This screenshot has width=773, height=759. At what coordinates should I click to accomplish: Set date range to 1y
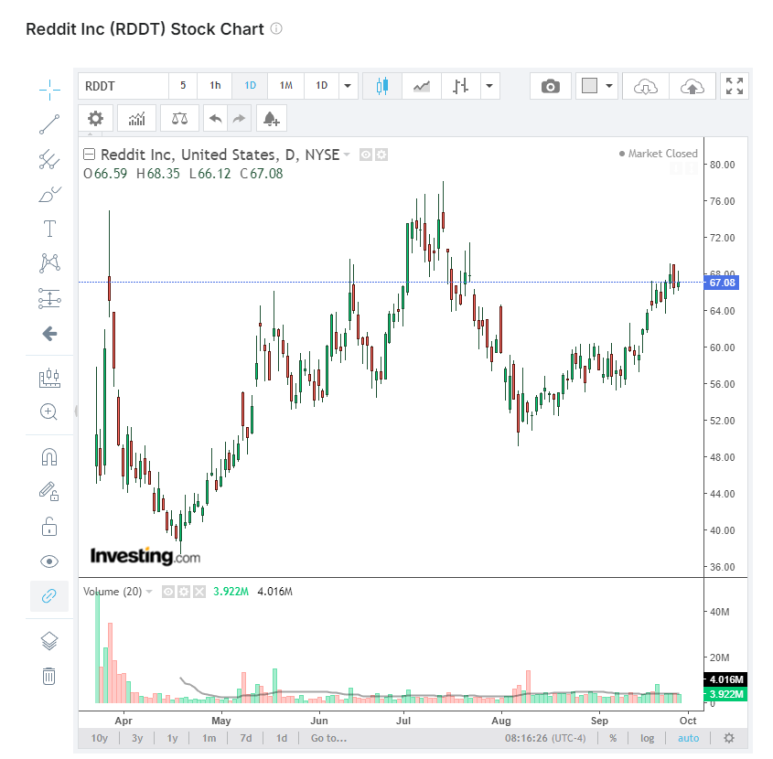point(172,738)
